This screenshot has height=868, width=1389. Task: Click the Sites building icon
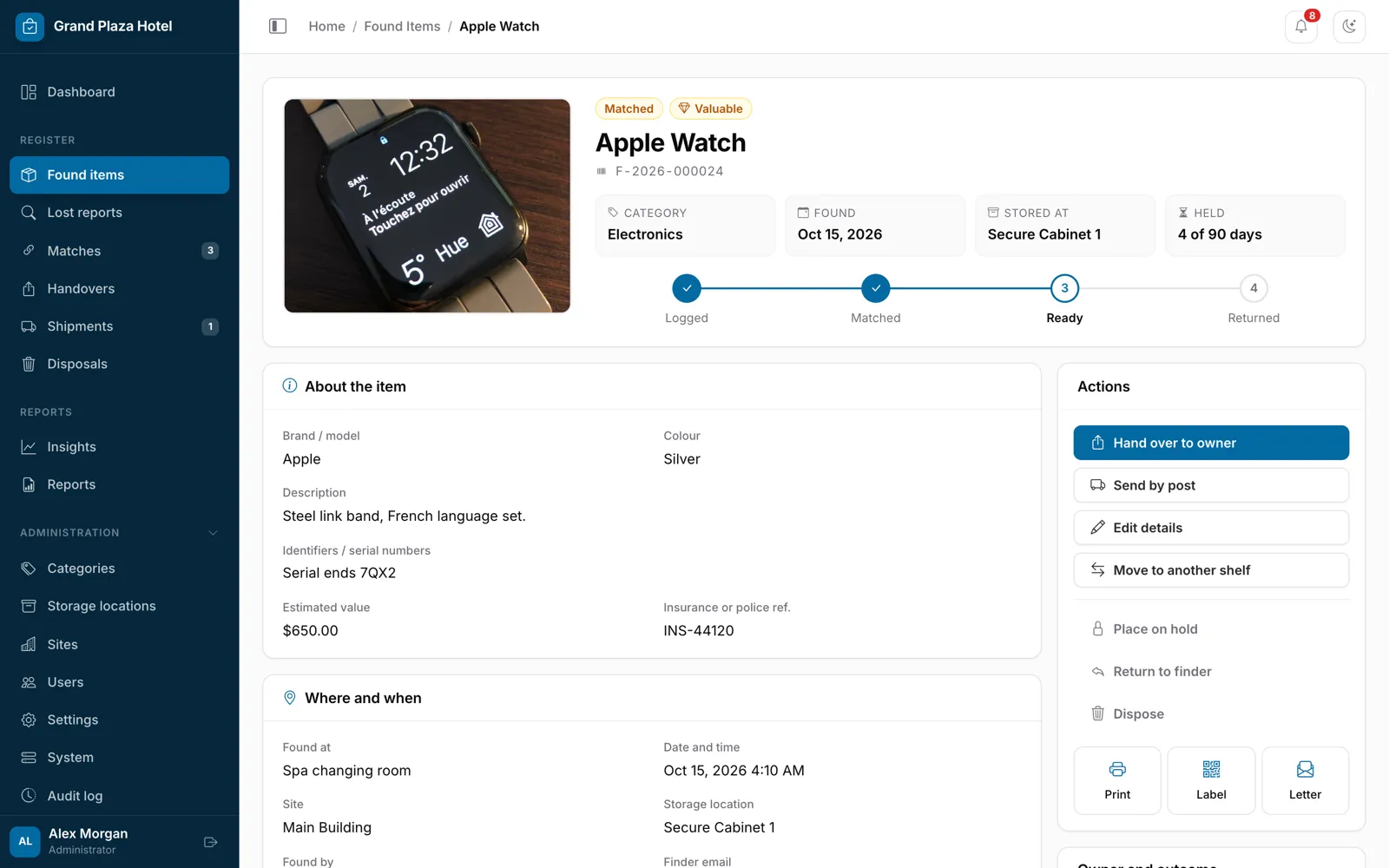point(29,644)
